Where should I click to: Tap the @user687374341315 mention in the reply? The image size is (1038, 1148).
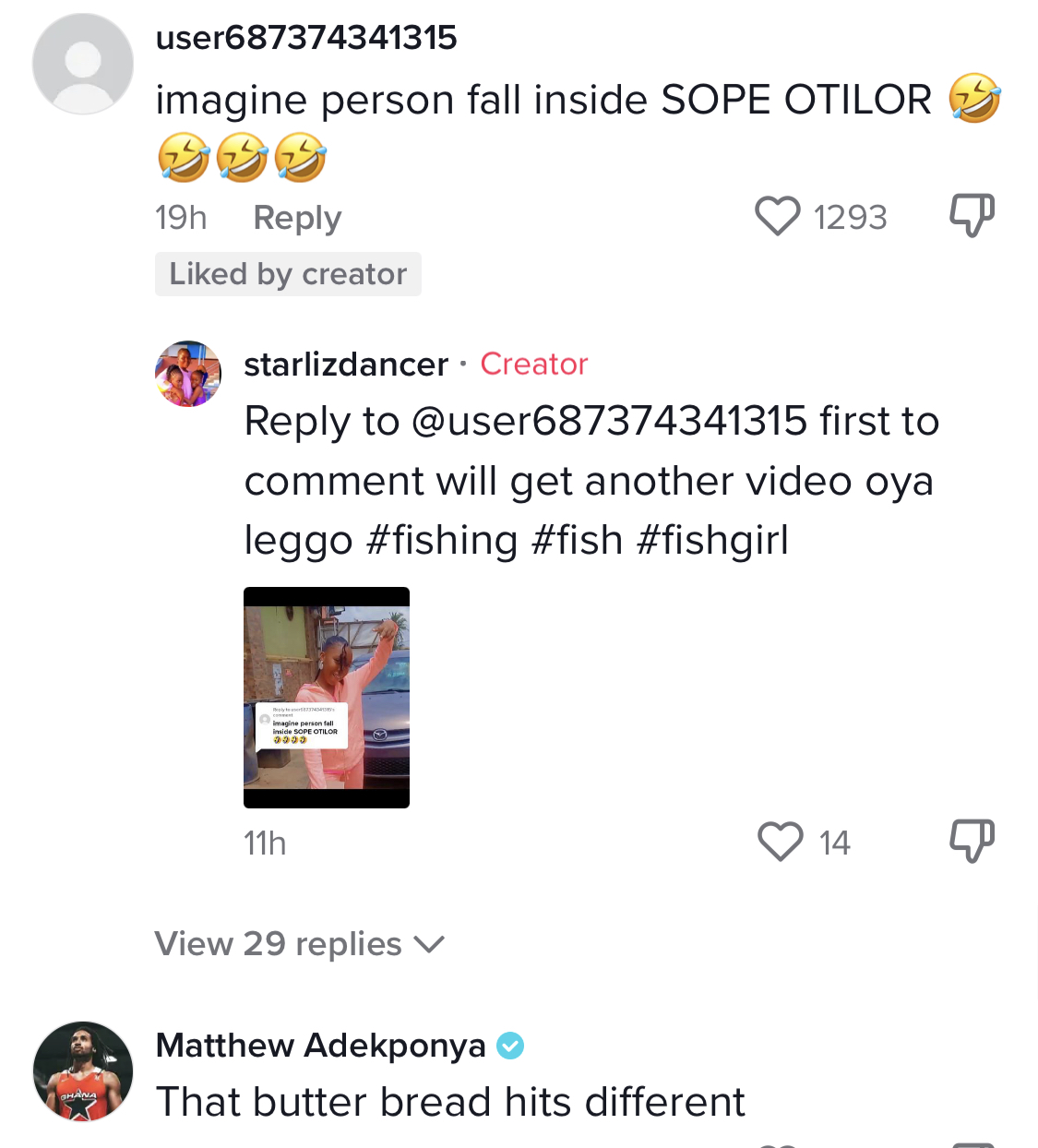(610, 422)
